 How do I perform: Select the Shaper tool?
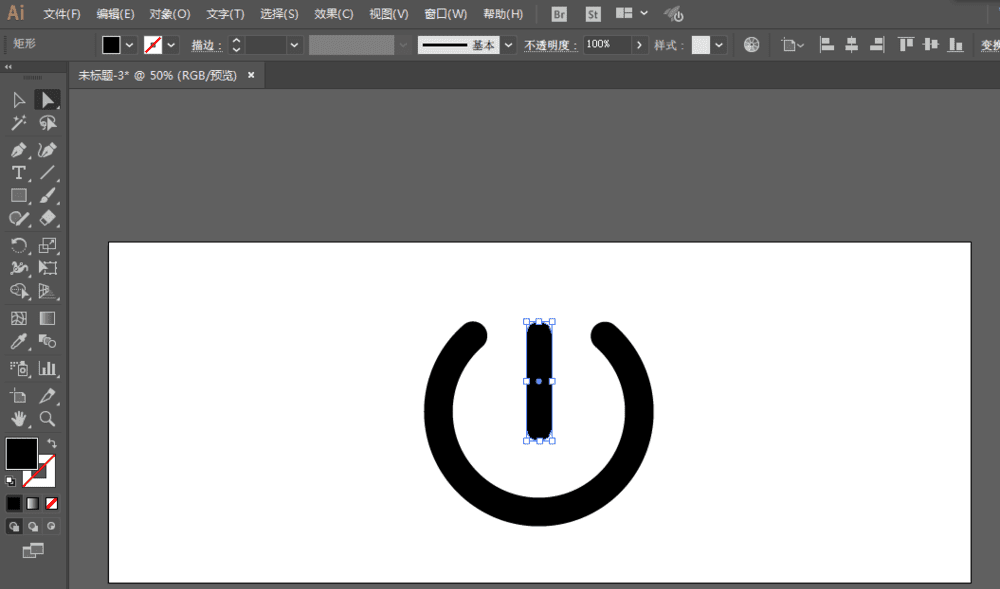[18, 219]
